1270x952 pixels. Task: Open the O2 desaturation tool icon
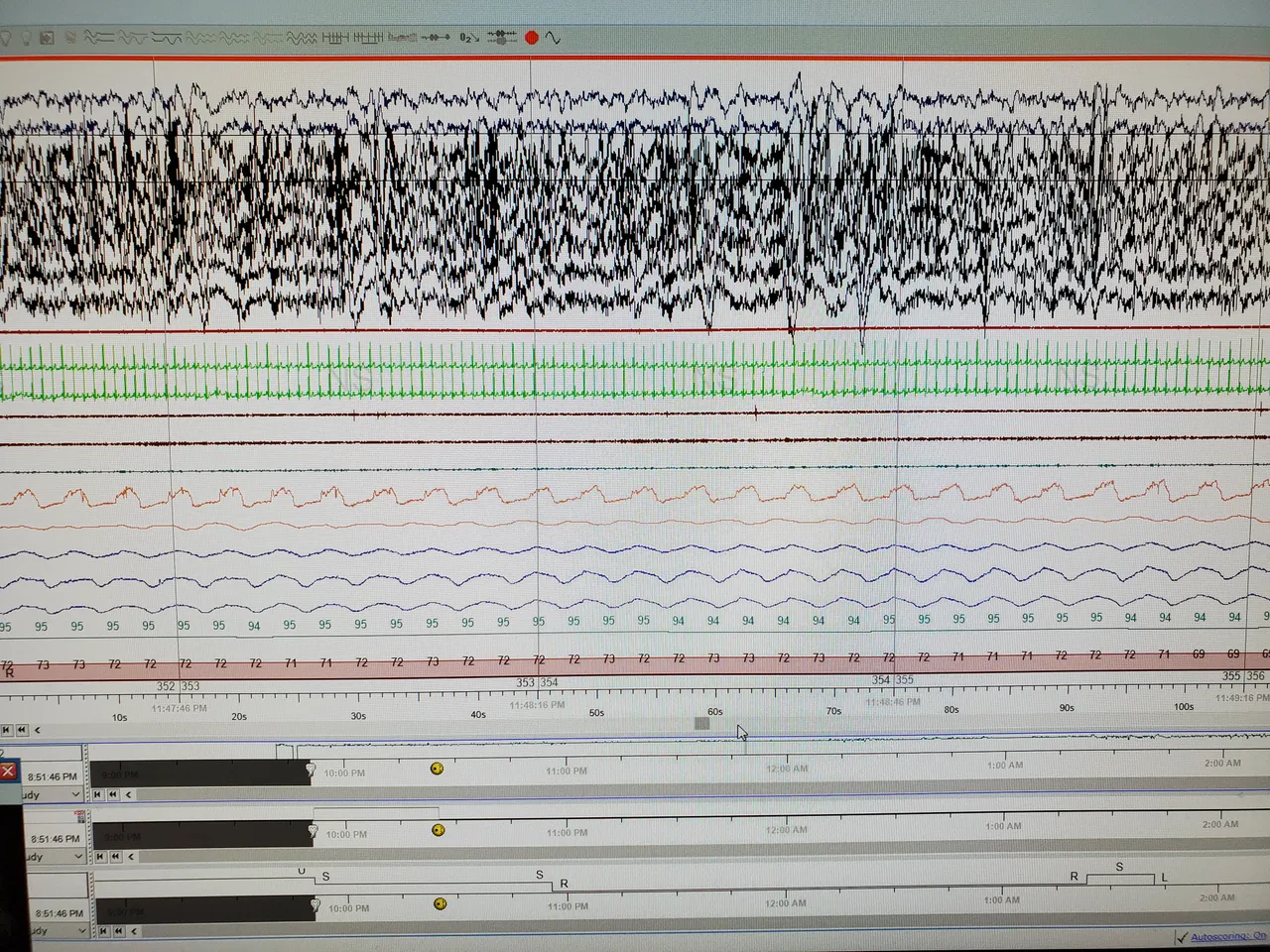pos(468,38)
